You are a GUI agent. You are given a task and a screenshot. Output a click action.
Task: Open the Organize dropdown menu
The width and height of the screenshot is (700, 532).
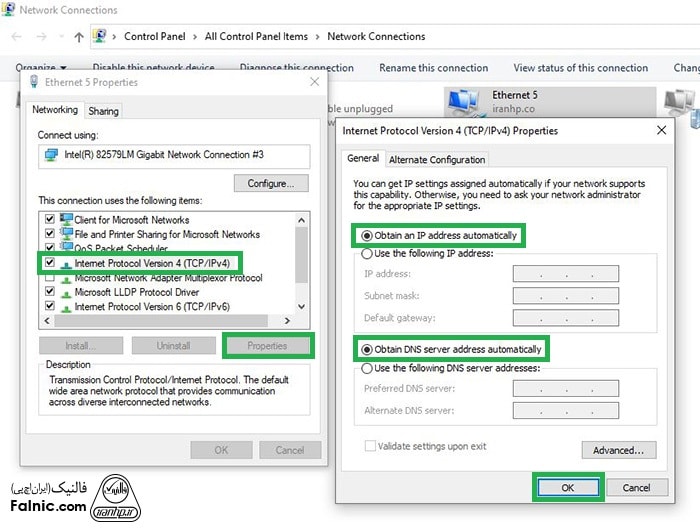click(41, 68)
